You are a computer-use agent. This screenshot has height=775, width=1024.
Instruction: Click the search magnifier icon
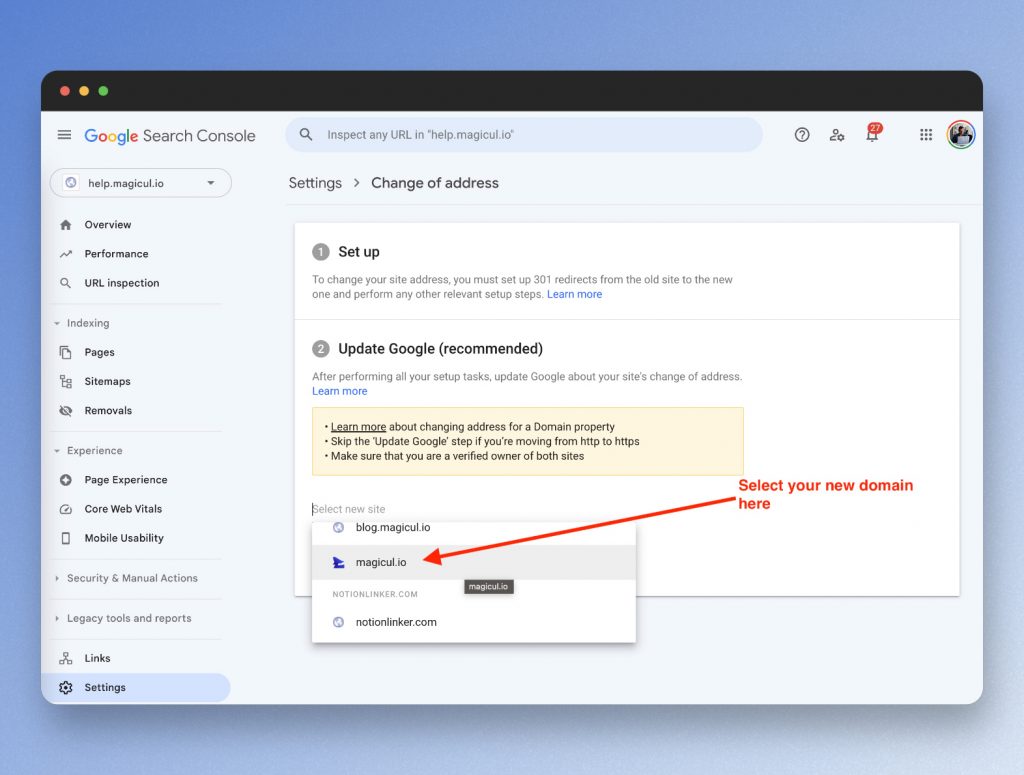tap(306, 134)
